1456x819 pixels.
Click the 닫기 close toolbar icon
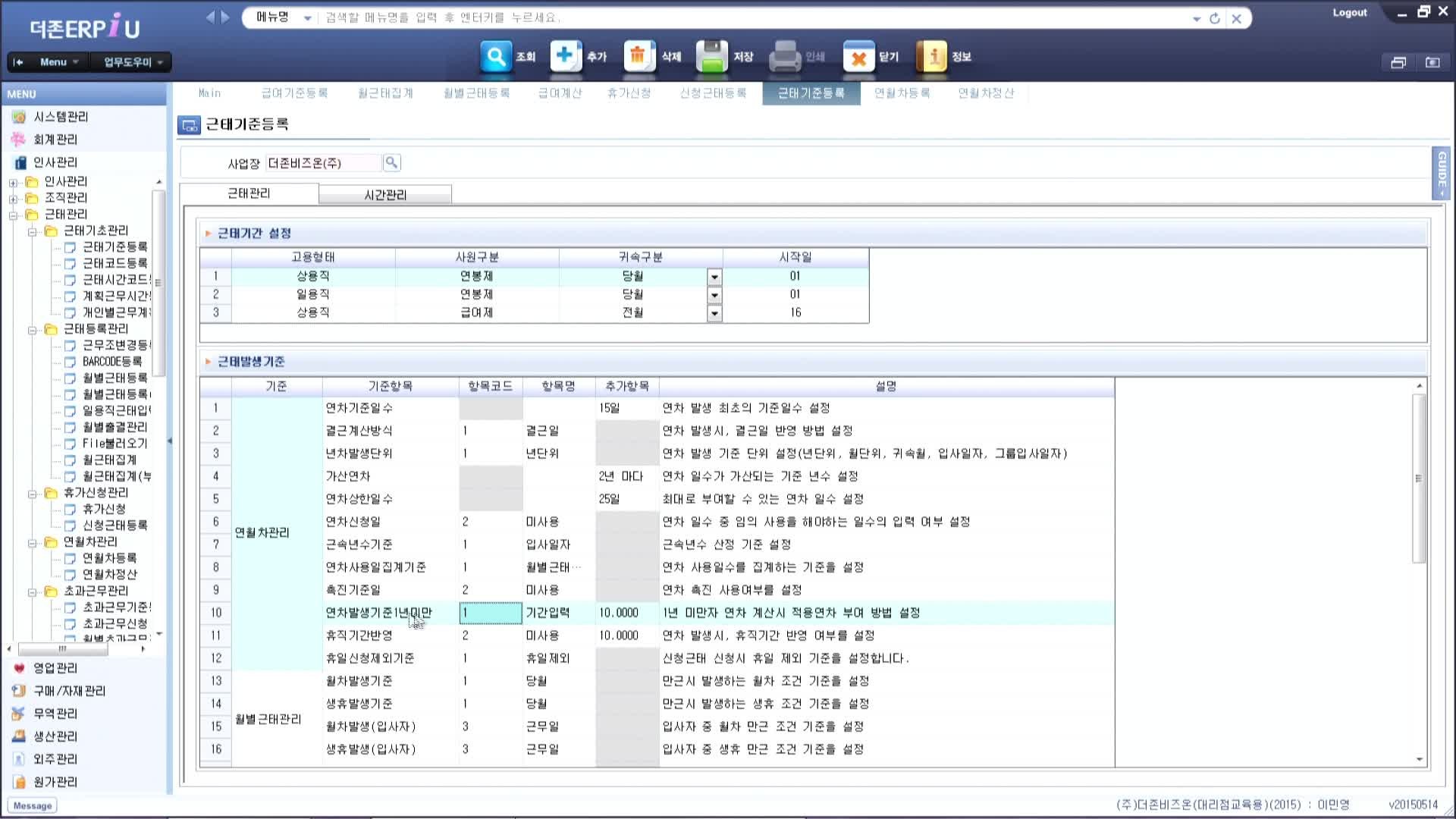click(x=858, y=57)
